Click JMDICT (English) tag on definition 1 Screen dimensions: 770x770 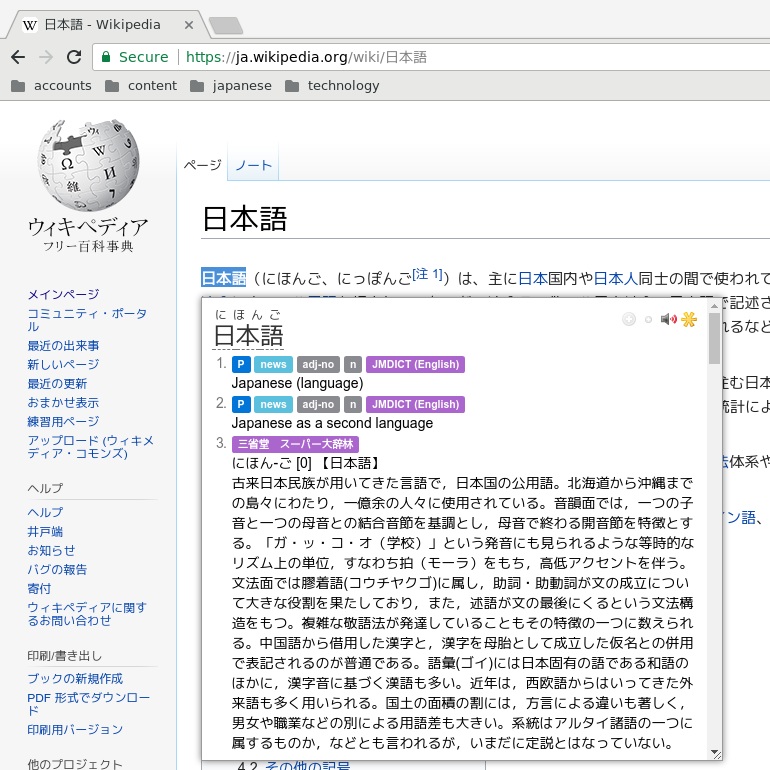[x=415, y=364]
